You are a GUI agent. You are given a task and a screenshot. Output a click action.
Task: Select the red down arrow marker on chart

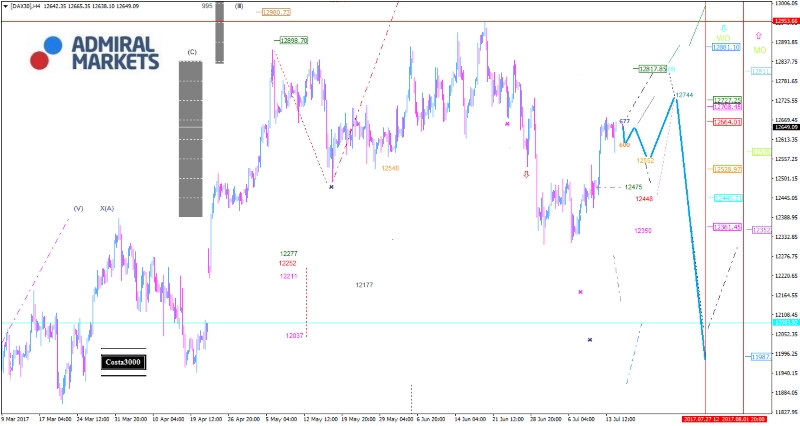527,173
